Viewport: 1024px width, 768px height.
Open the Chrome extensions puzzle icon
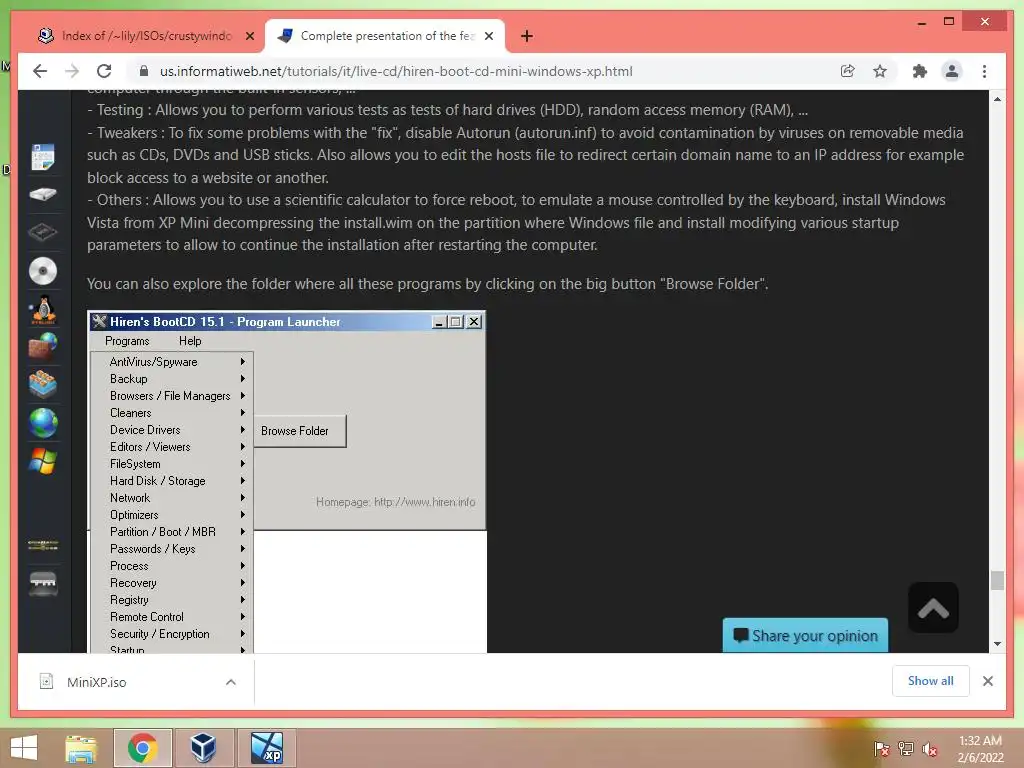(920, 71)
